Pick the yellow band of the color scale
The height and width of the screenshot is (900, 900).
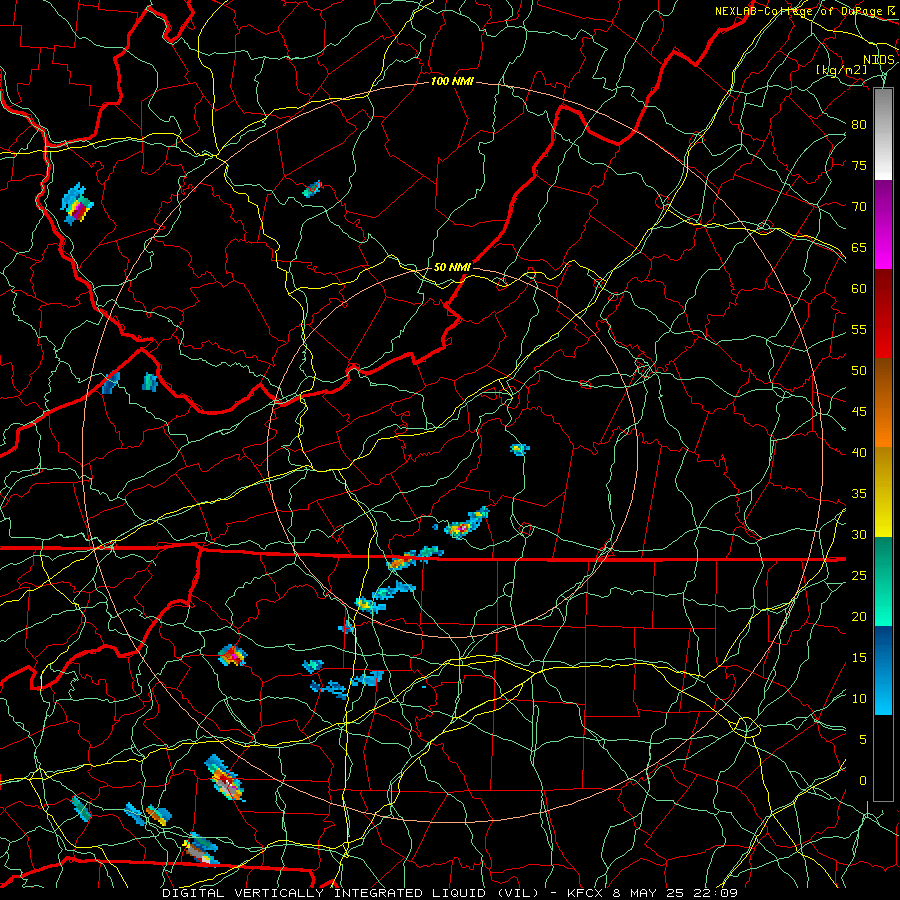pyautogui.click(x=883, y=492)
